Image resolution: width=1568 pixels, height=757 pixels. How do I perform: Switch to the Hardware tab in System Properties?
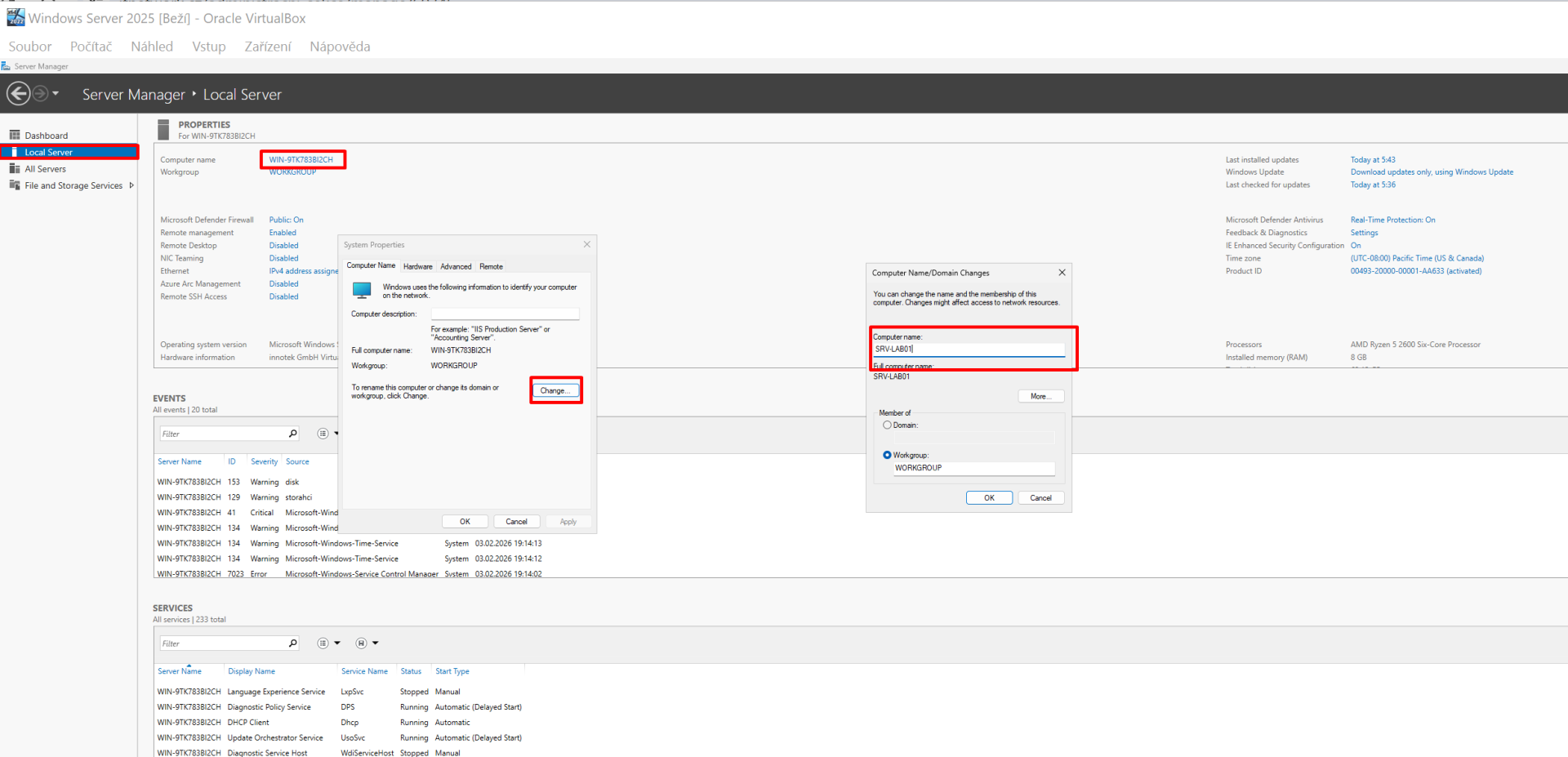coord(417,265)
